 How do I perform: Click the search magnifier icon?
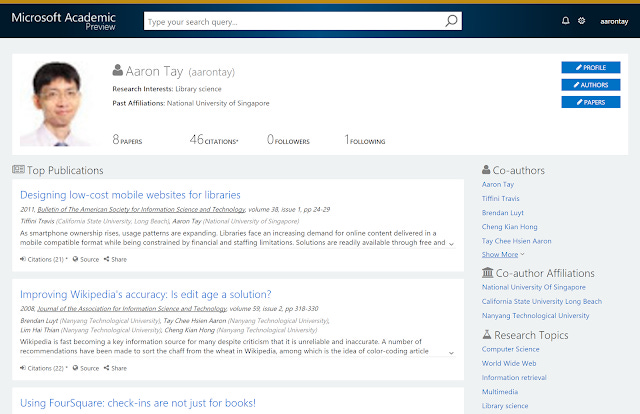(x=451, y=21)
